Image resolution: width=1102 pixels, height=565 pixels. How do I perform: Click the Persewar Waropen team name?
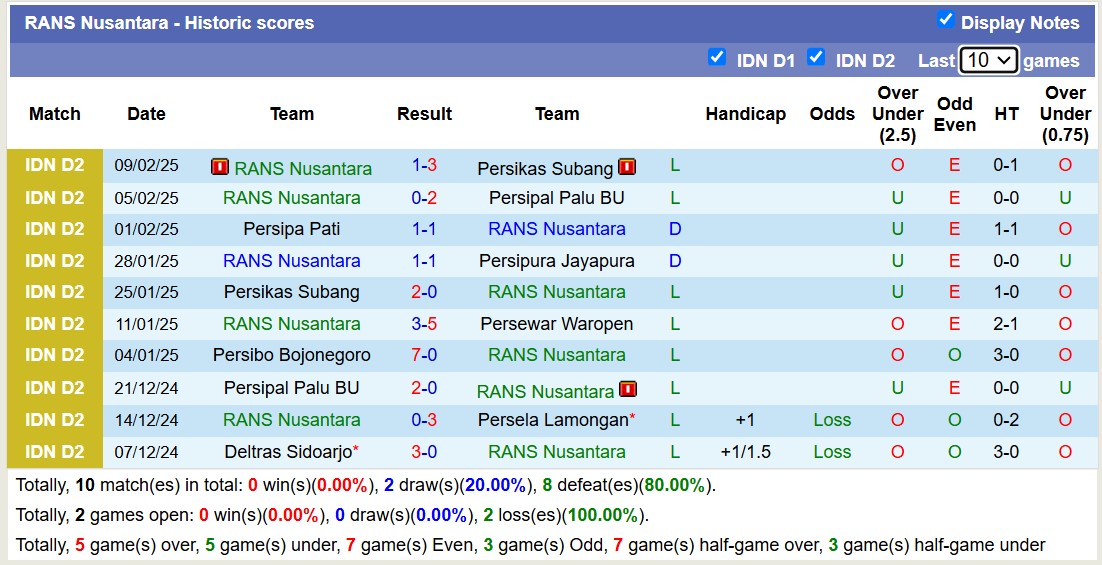pyautogui.click(x=556, y=324)
